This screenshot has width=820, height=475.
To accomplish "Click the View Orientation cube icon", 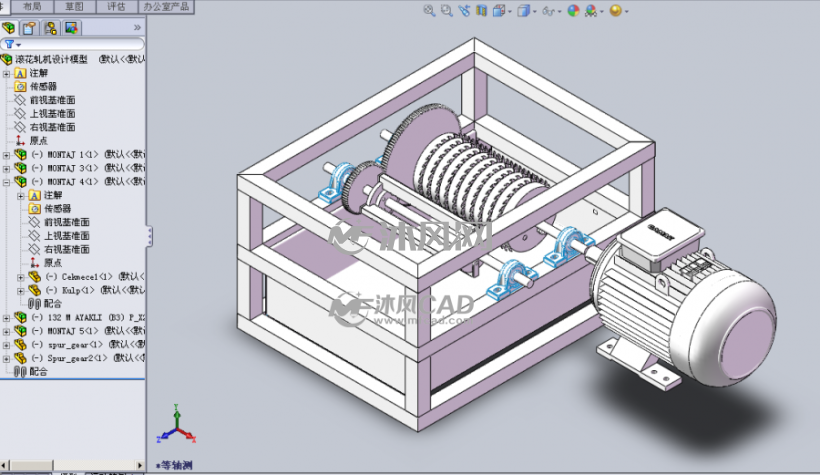I will tap(499, 10).
